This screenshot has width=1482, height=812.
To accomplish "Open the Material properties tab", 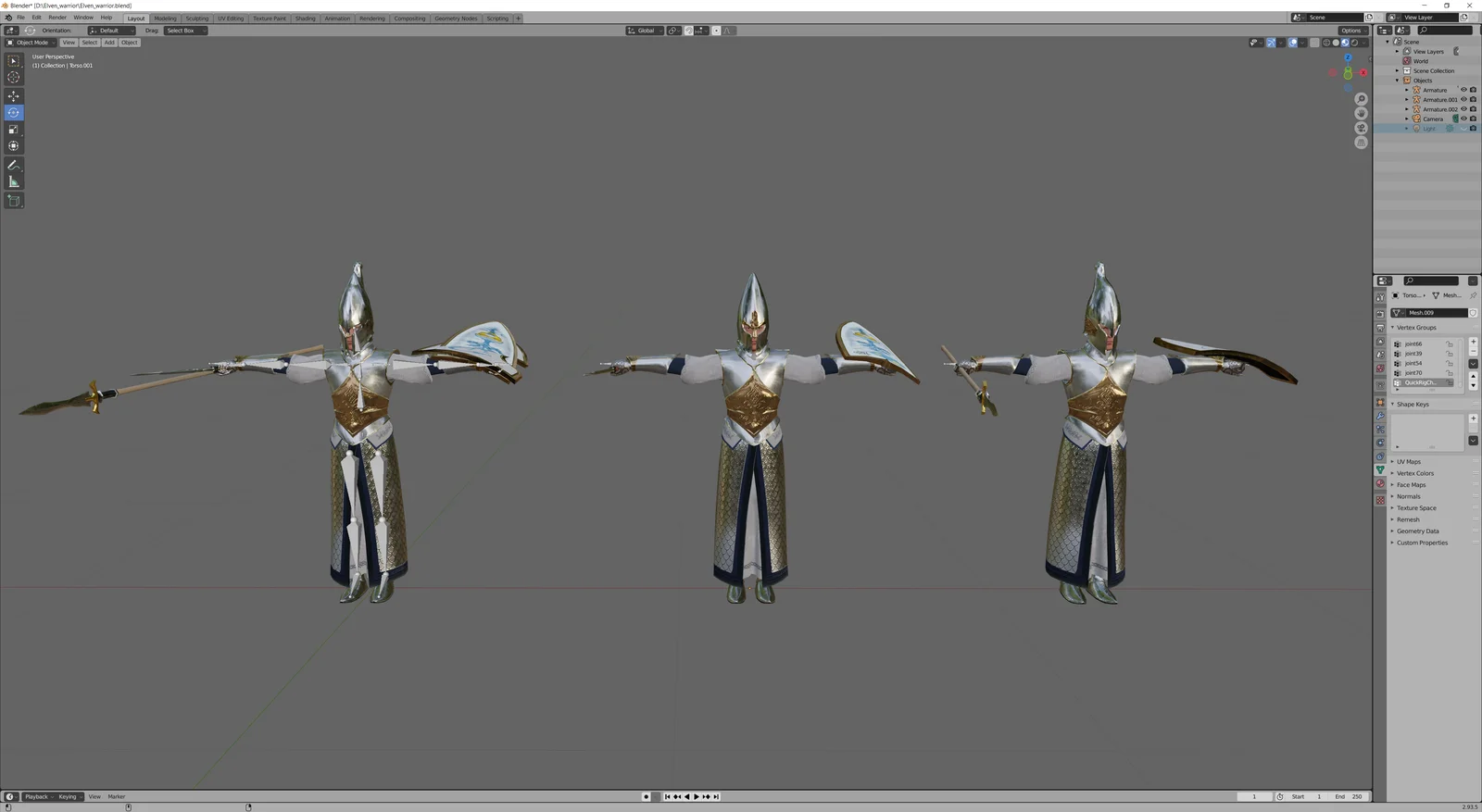I will pos(1380,483).
